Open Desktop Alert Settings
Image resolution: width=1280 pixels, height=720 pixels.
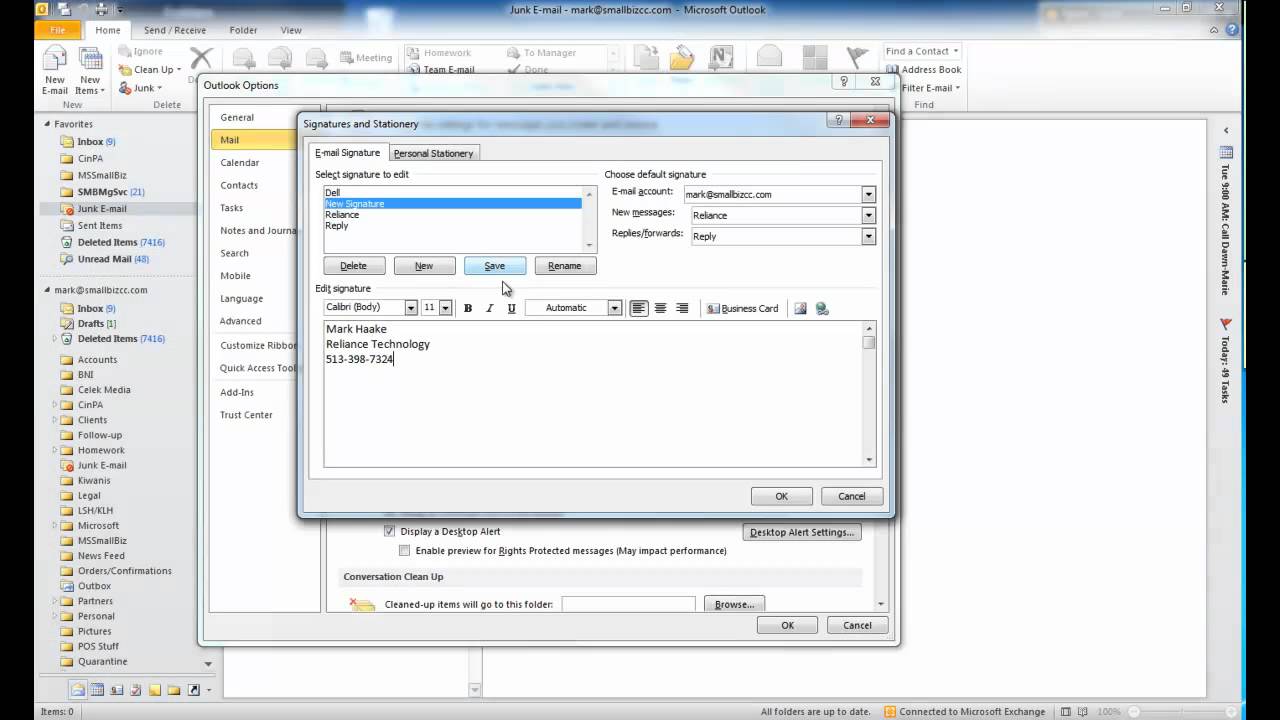coord(802,532)
